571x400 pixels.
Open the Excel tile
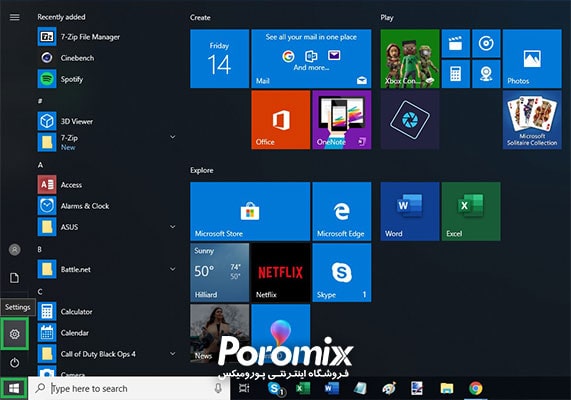[471, 211]
